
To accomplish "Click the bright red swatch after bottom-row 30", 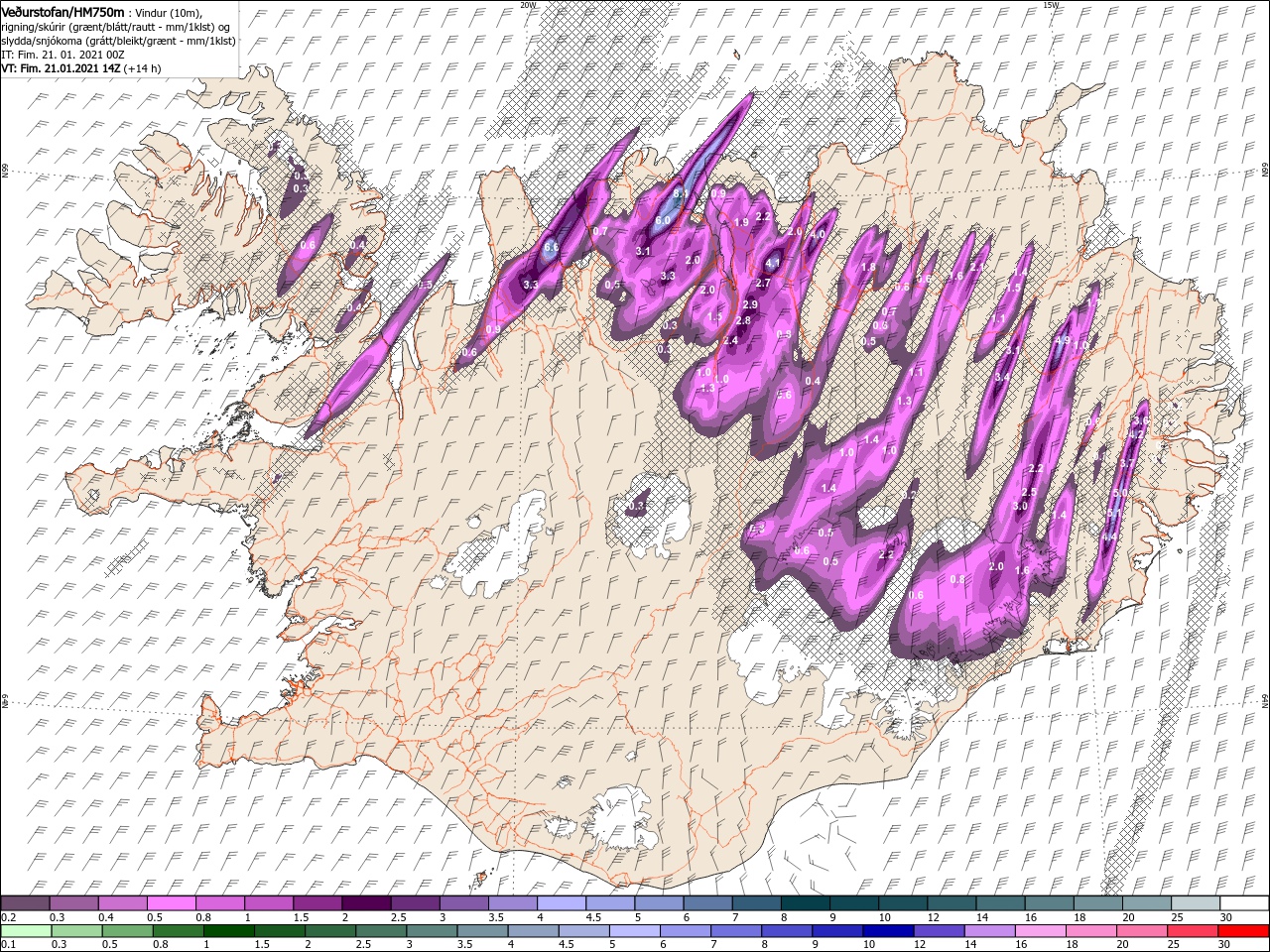I will tap(1245, 931).
